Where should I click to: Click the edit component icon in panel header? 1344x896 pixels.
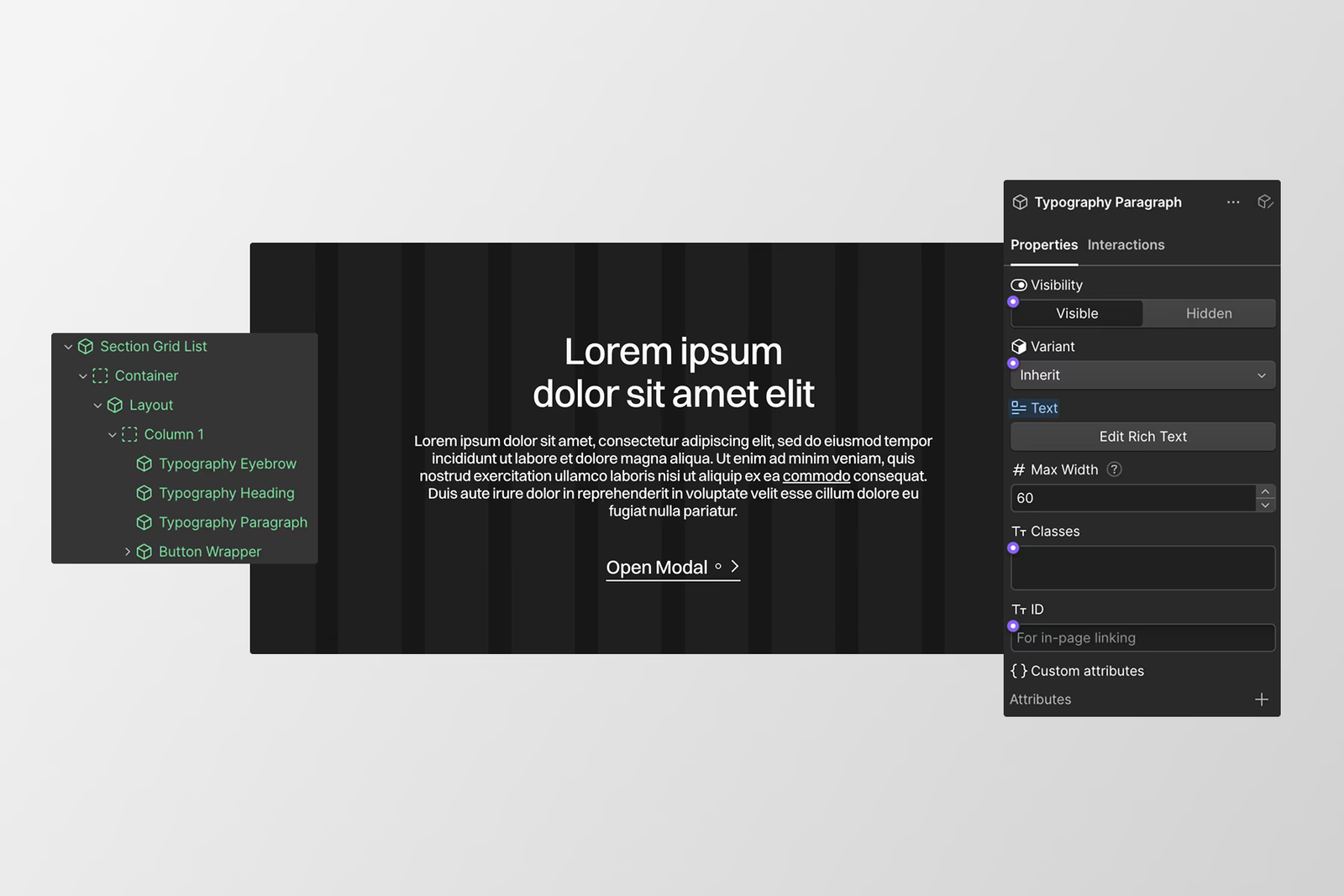pos(1265,202)
